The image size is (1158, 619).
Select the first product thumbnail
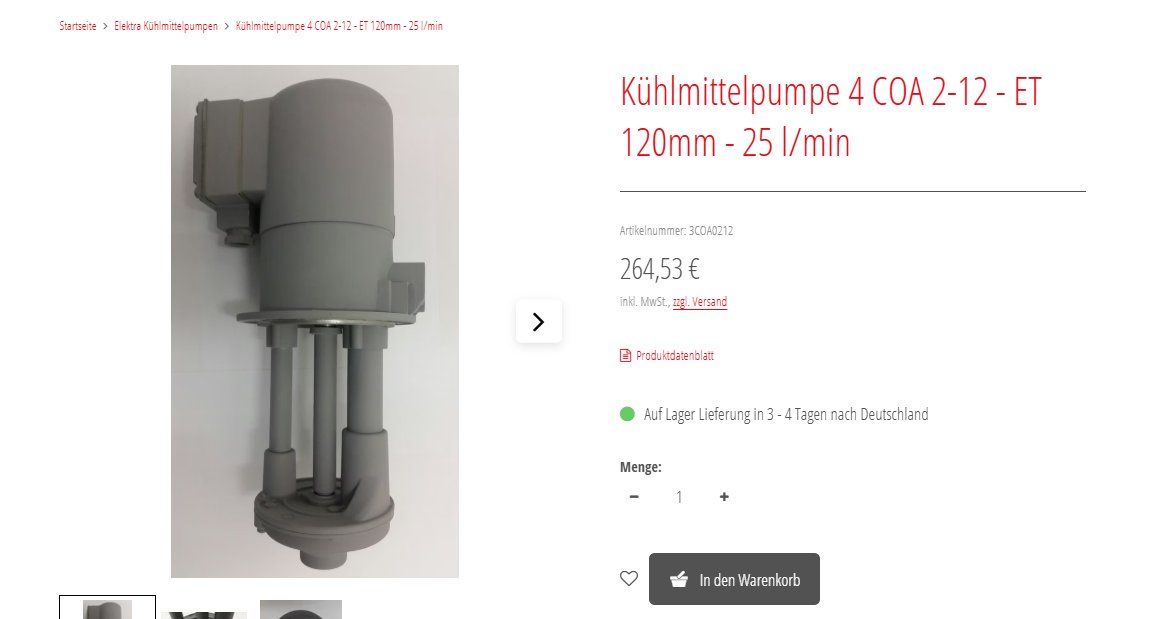(x=108, y=608)
